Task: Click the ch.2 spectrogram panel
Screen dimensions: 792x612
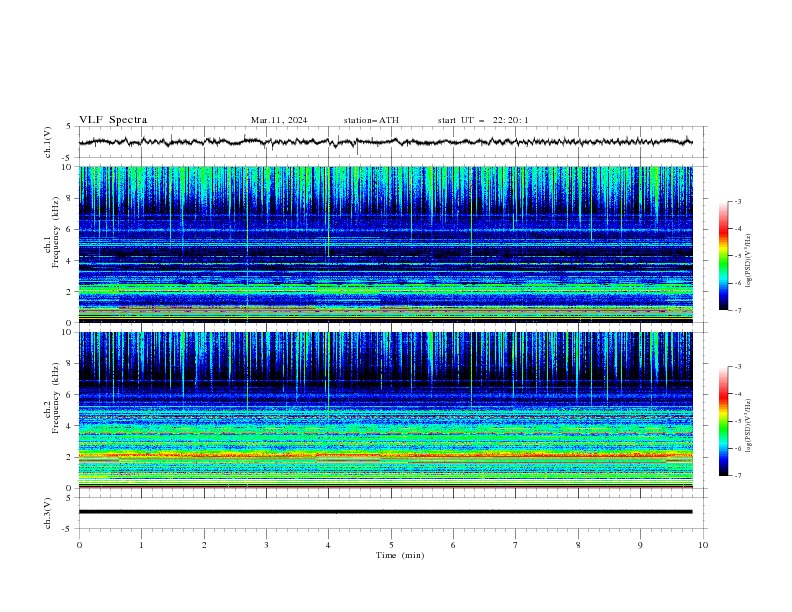Action: (x=385, y=410)
